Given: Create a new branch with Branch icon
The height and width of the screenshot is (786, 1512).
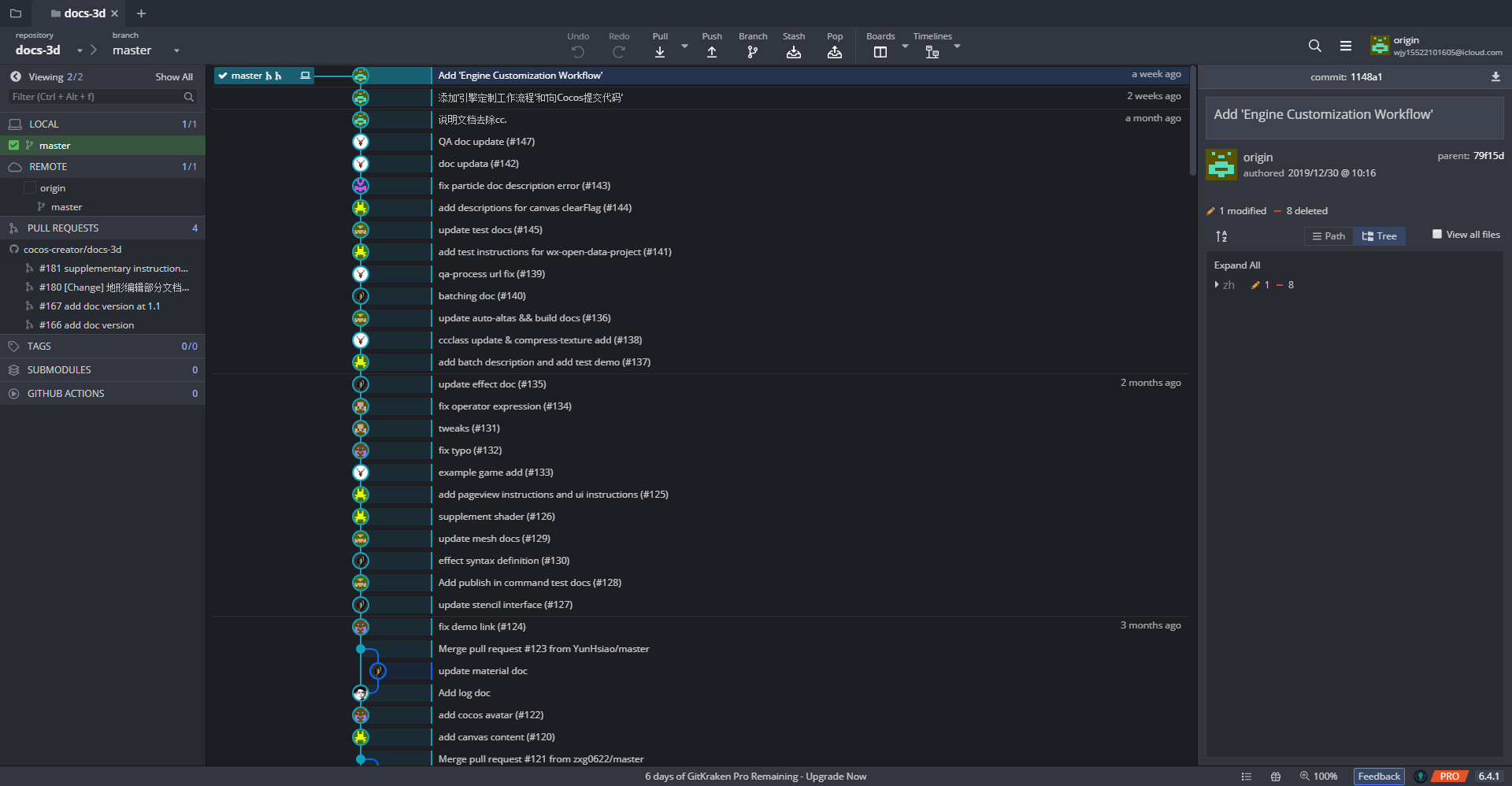Looking at the screenshot, I should click(x=753, y=52).
